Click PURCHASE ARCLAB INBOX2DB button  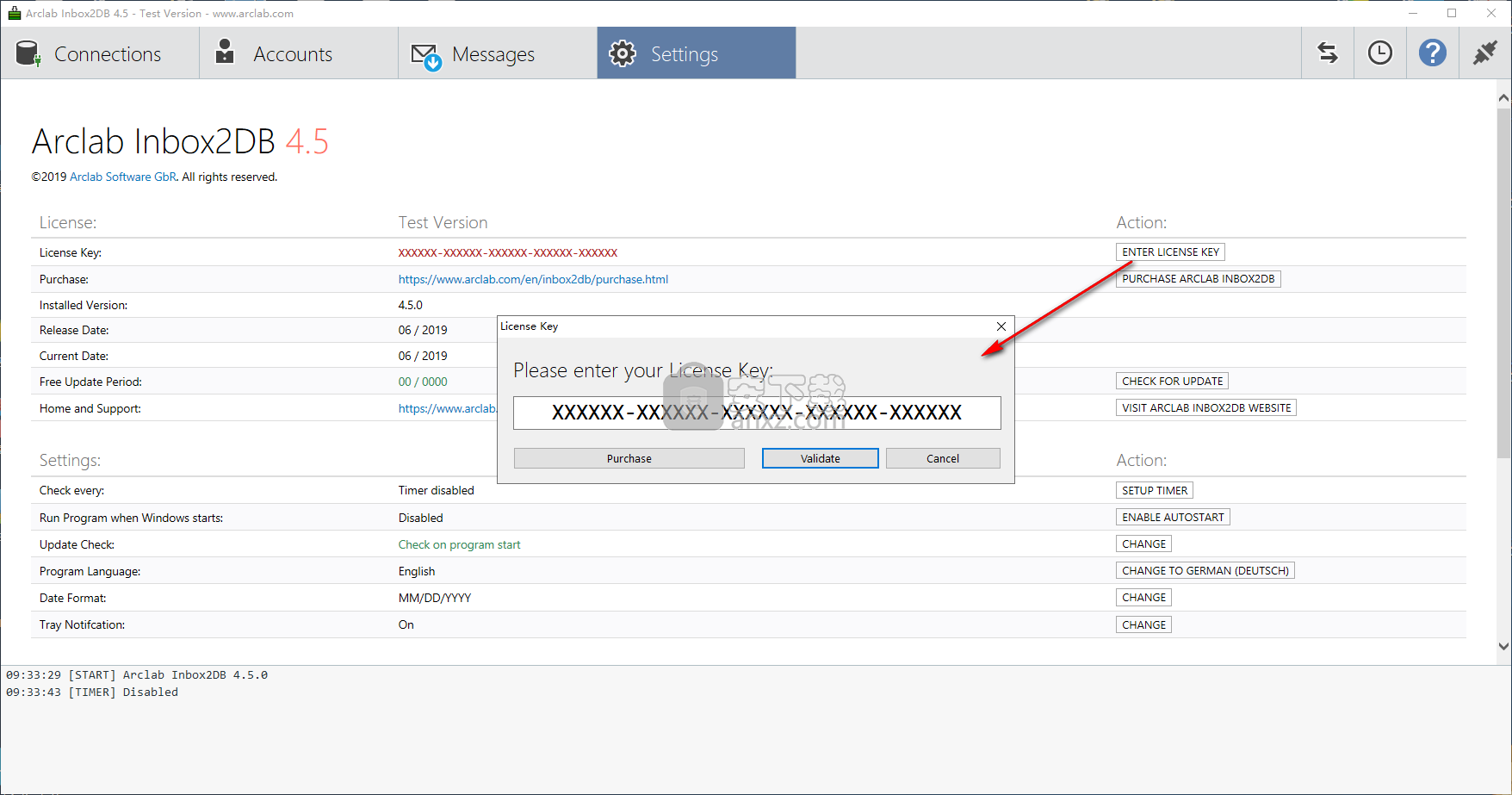[x=1198, y=279]
